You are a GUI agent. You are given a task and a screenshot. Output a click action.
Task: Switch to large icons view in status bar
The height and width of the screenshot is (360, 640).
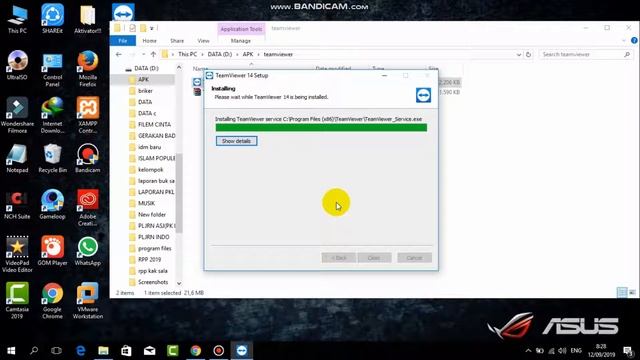[x=632, y=292]
